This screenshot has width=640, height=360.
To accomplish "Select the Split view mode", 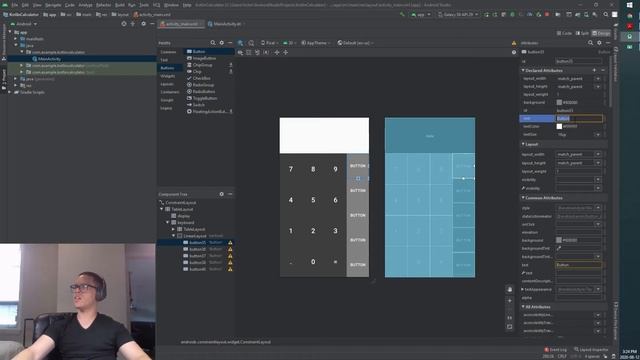I will pyautogui.click(x=582, y=33).
